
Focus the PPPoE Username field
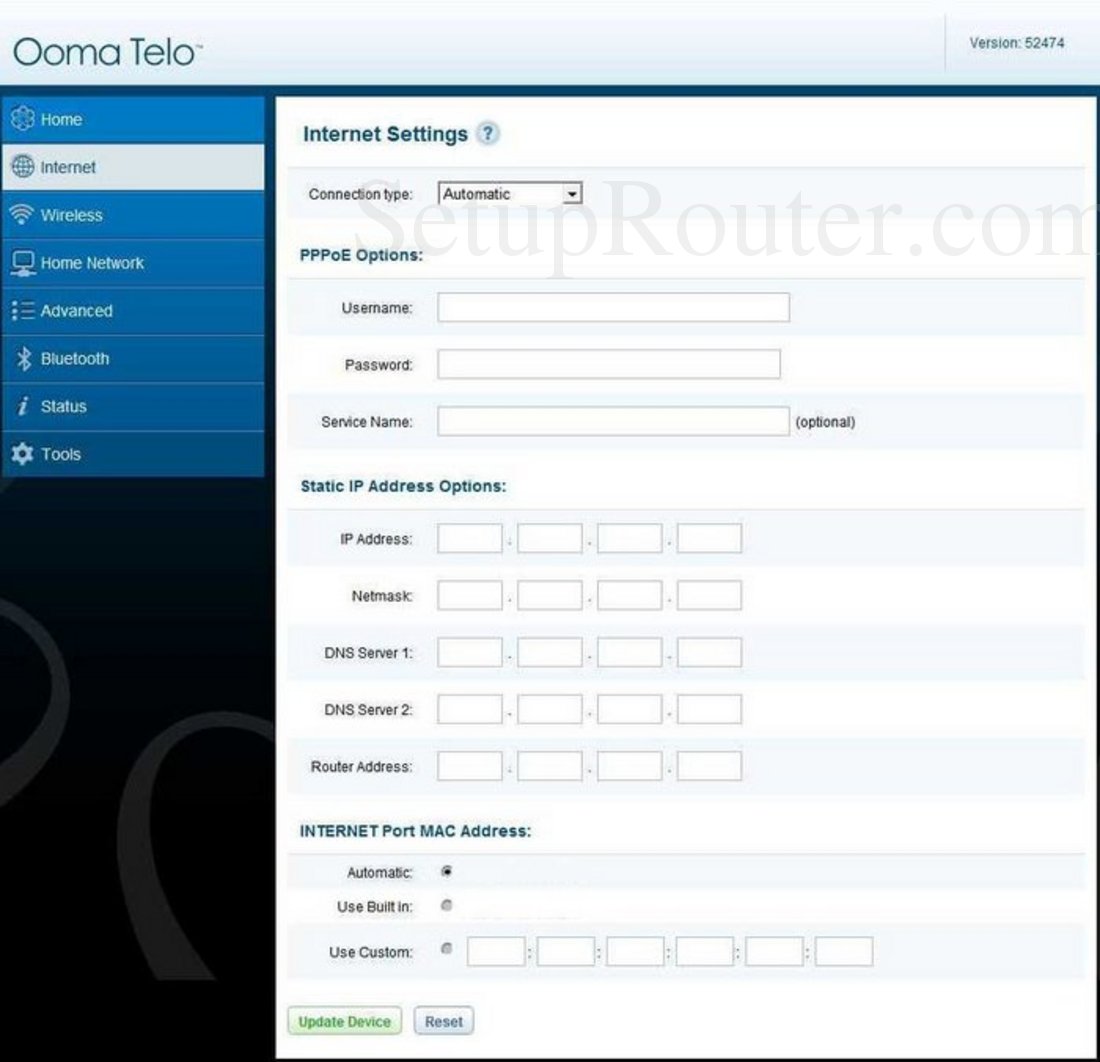click(613, 307)
